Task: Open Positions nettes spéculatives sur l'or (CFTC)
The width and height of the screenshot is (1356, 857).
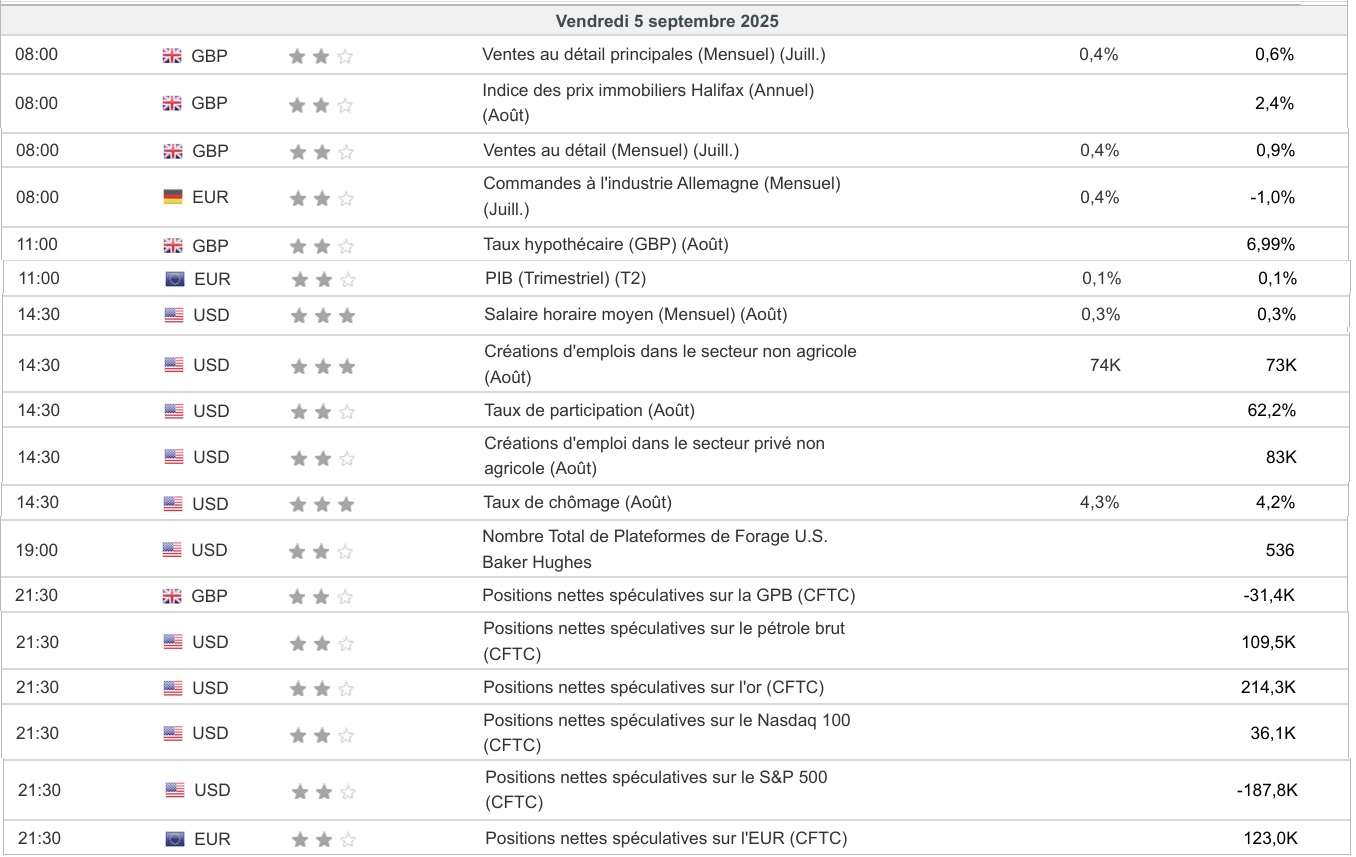Action: [653, 687]
